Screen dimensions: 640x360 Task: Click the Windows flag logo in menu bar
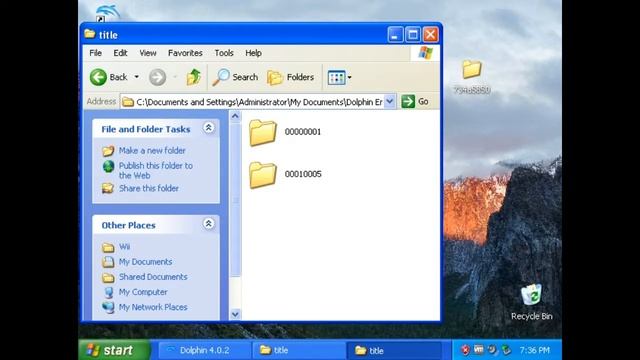pos(425,53)
